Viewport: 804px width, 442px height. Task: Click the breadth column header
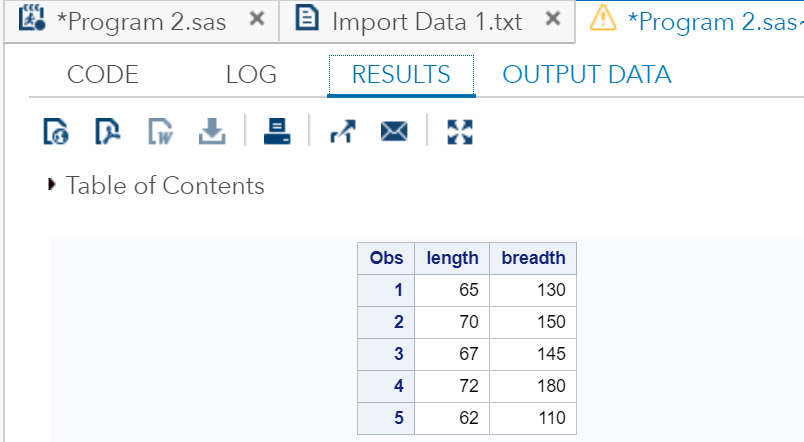533,258
